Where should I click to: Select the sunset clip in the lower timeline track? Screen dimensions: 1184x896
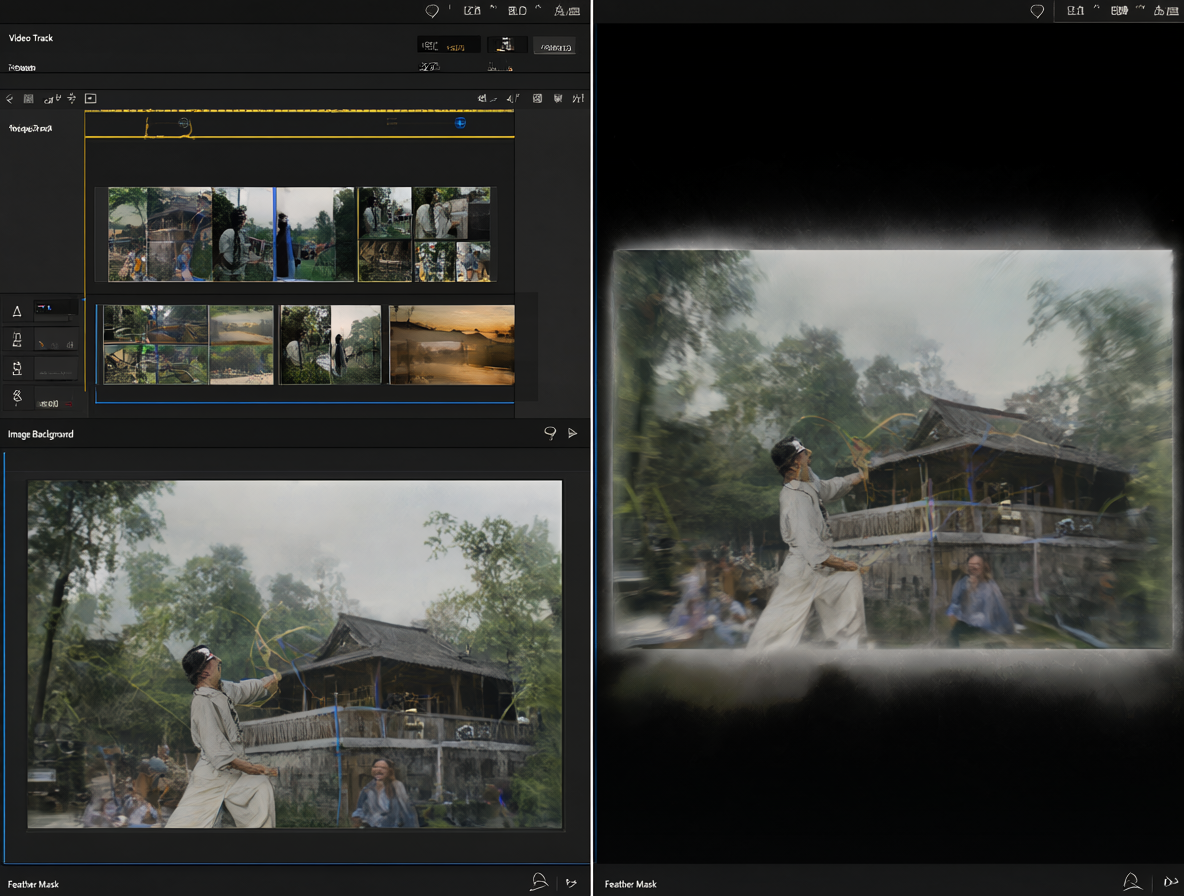(x=452, y=345)
